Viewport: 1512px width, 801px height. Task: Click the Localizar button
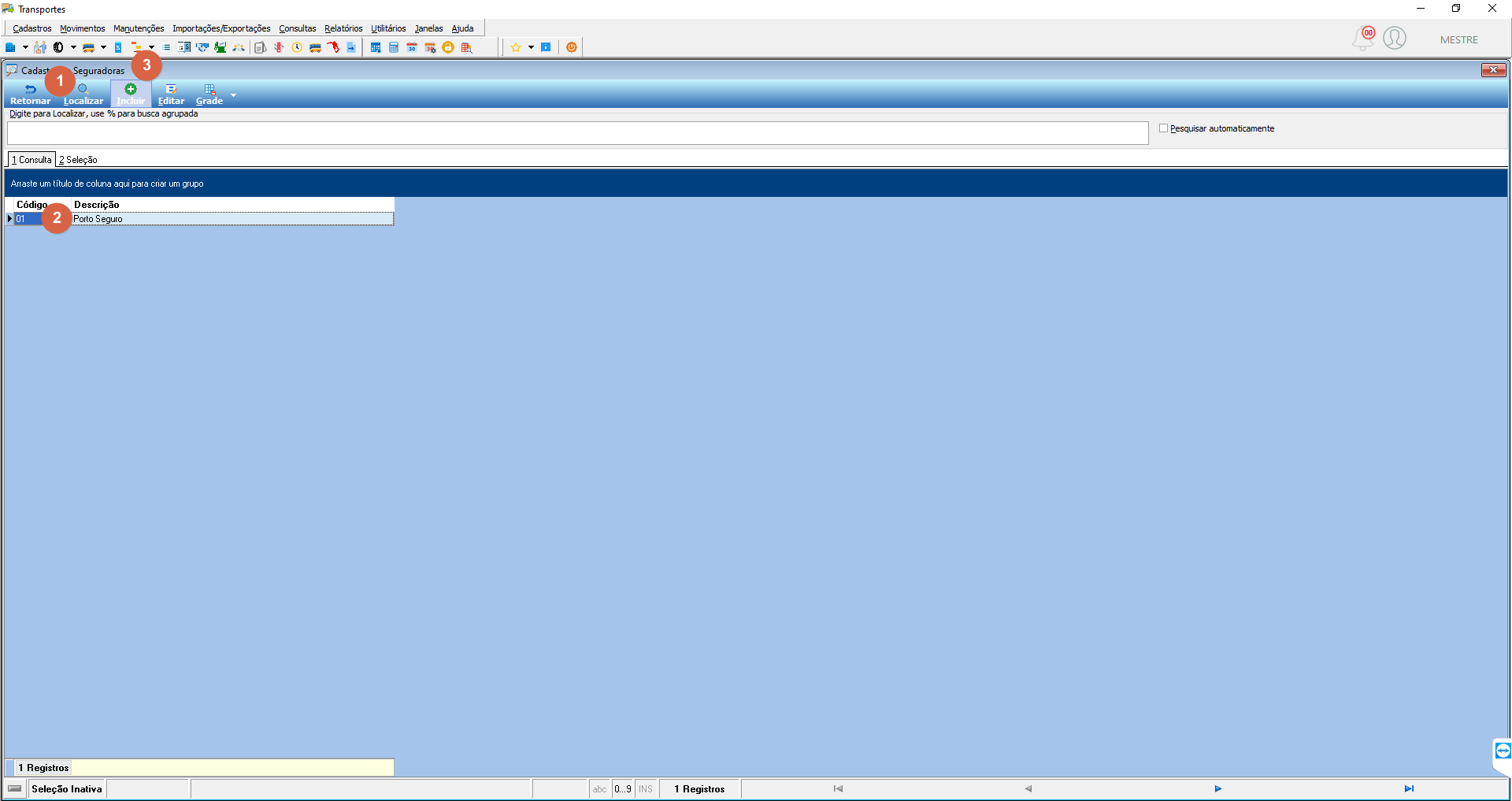(83, 95)
